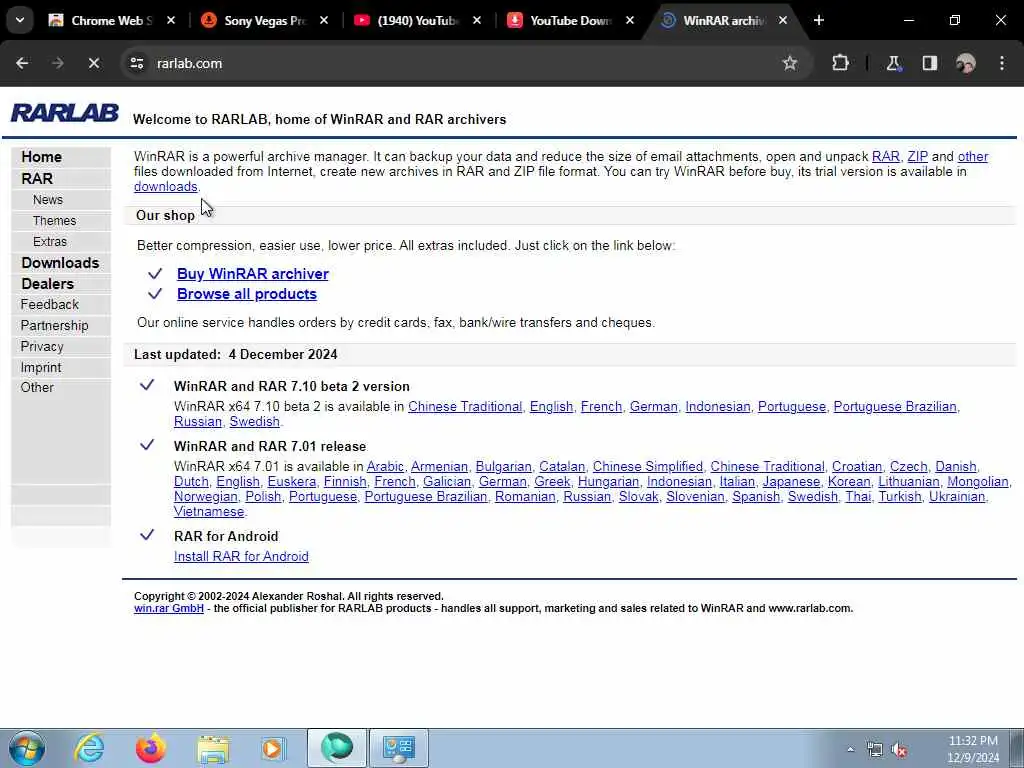View site information icon in address bar
1024x768 pixels.
[x=136, y=63]
